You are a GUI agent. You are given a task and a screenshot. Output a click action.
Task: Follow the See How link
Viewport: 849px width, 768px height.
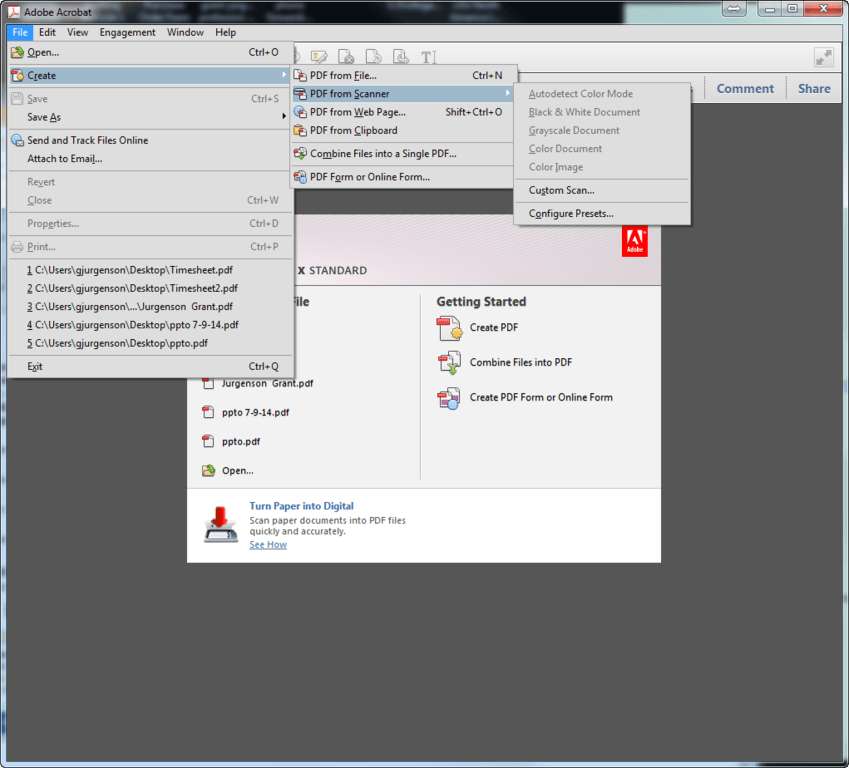click(x=268, y=545)
